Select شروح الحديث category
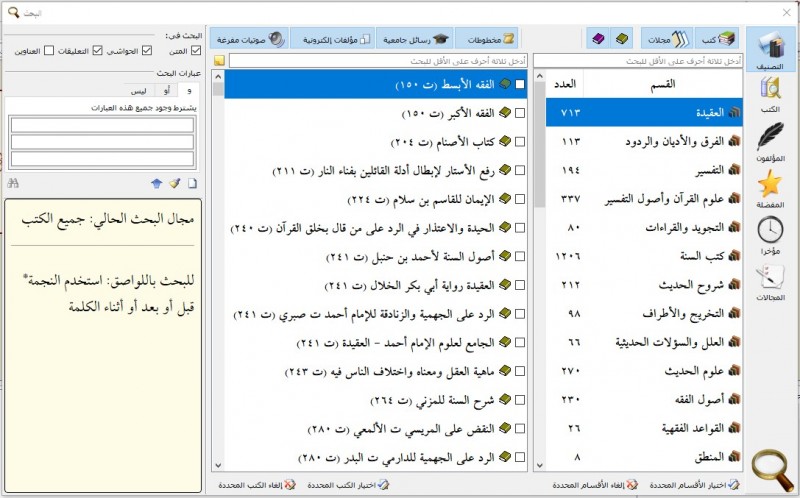This screenshot has height=498, width=800. coord(644,284)
